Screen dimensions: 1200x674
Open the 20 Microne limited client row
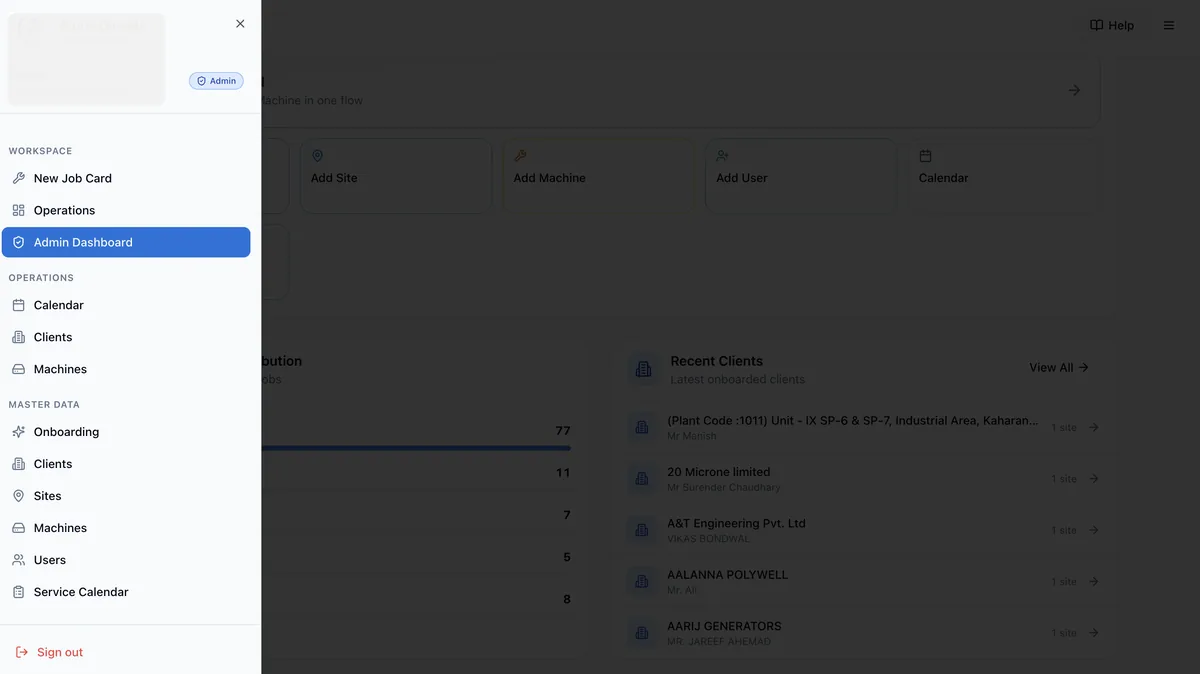coord(865,479)
